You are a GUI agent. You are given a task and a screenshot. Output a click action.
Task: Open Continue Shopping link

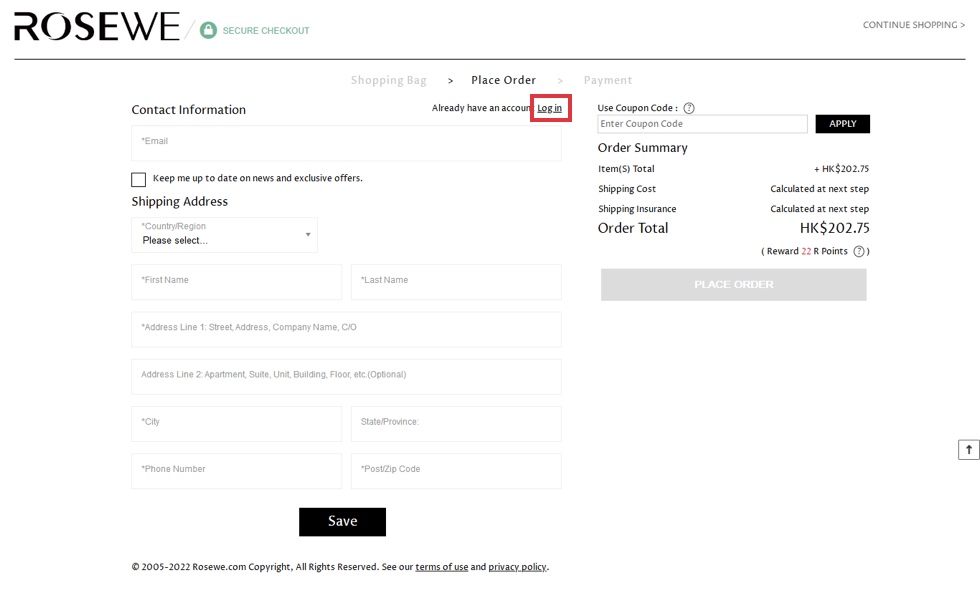pyautogui.click(x=913, y=25)
